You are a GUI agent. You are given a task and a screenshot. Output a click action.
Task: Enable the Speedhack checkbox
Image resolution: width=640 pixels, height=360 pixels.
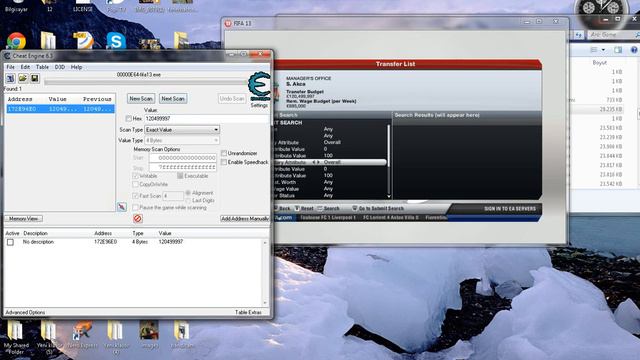(224, 162)
